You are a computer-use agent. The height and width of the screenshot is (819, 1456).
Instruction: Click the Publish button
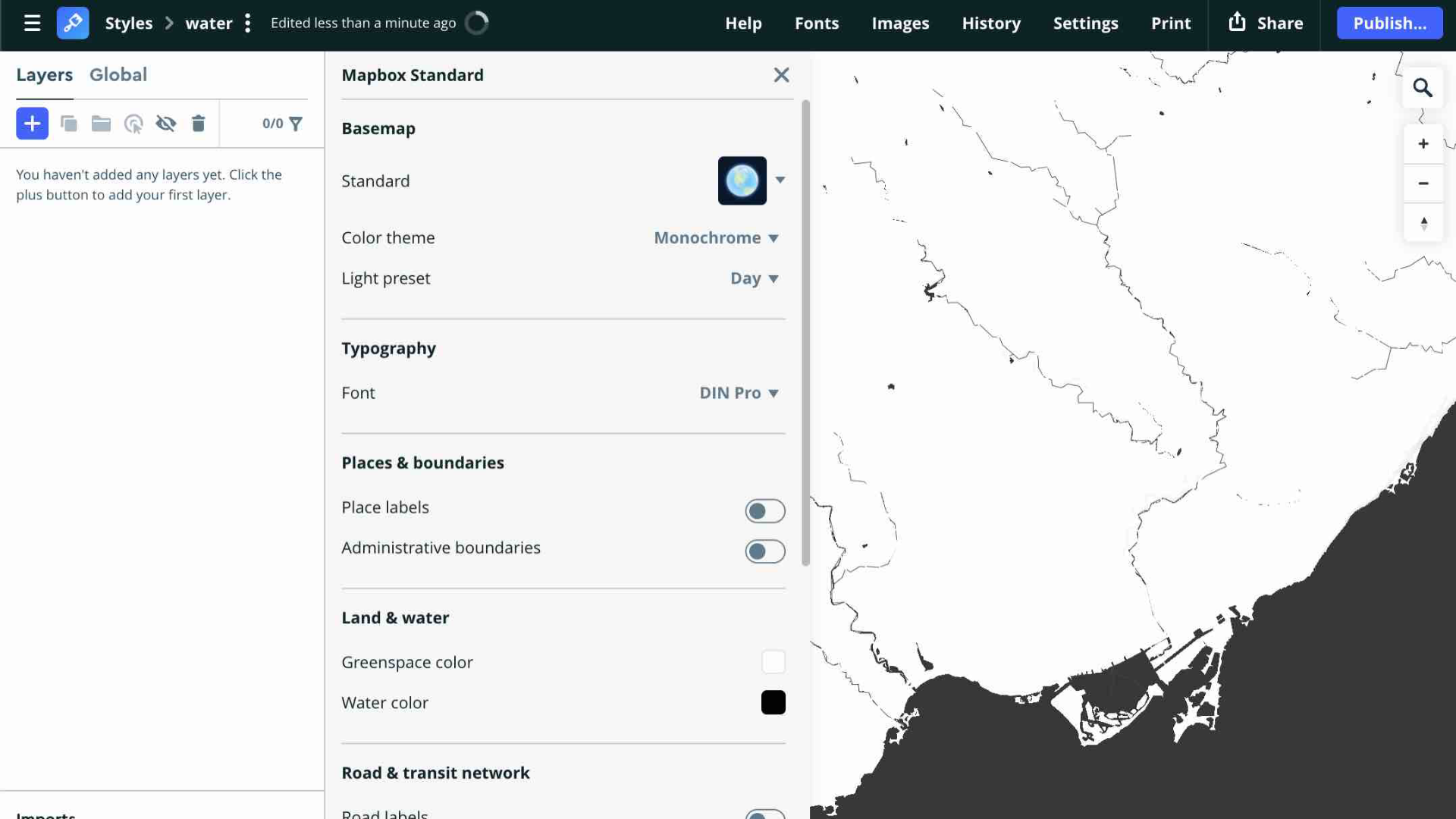[1389, 23]
